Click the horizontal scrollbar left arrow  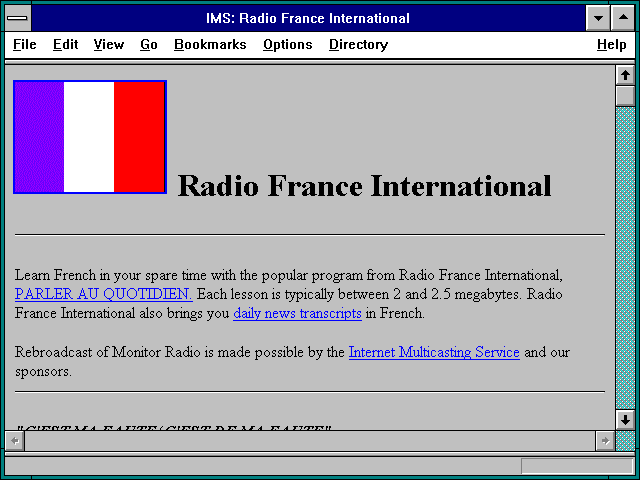[15, 441]
